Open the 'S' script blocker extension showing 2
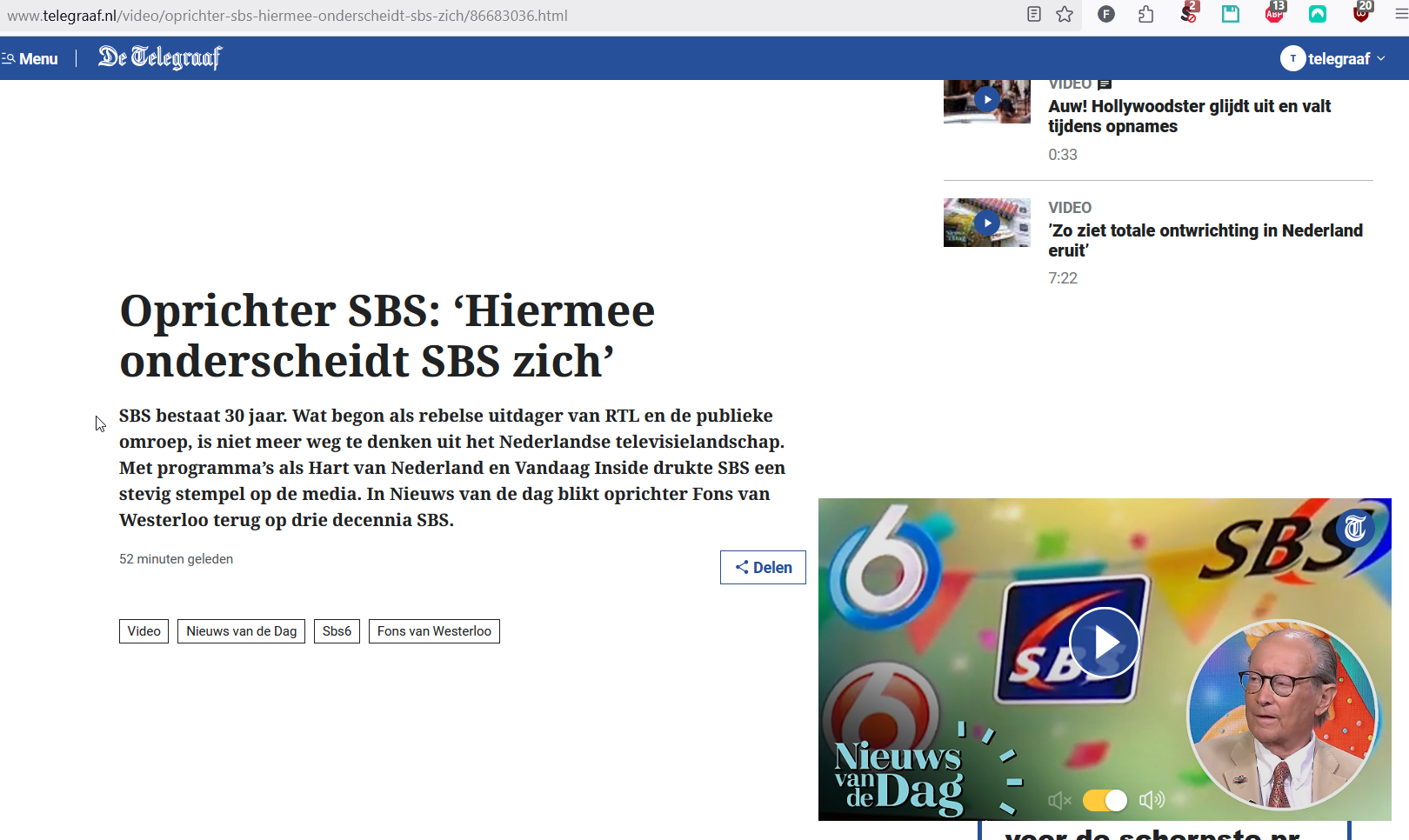 [1189, 13]
